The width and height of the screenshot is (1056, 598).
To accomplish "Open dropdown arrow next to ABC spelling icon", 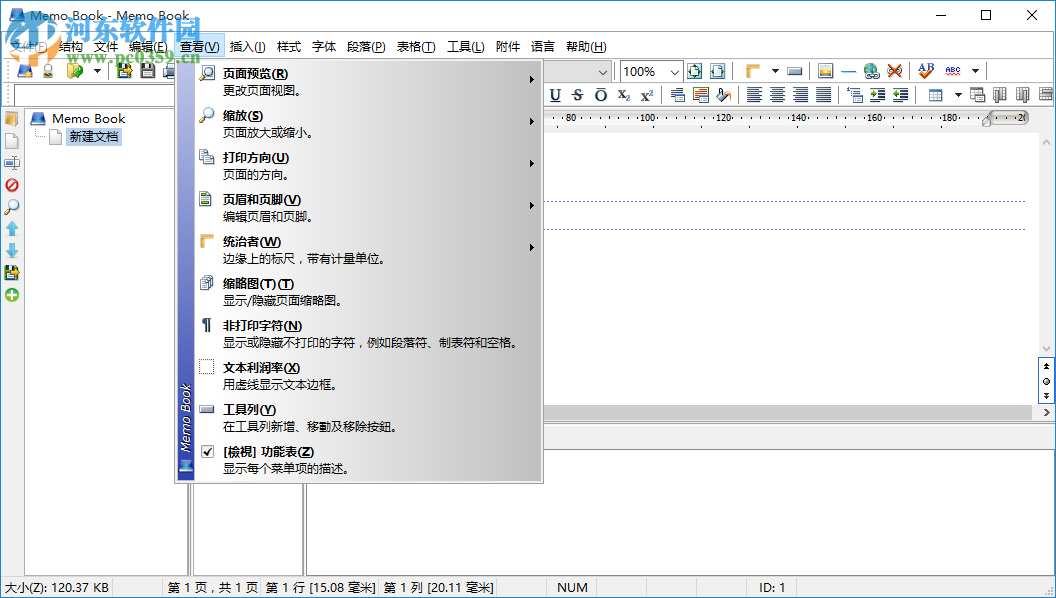I will coord(975,71).
